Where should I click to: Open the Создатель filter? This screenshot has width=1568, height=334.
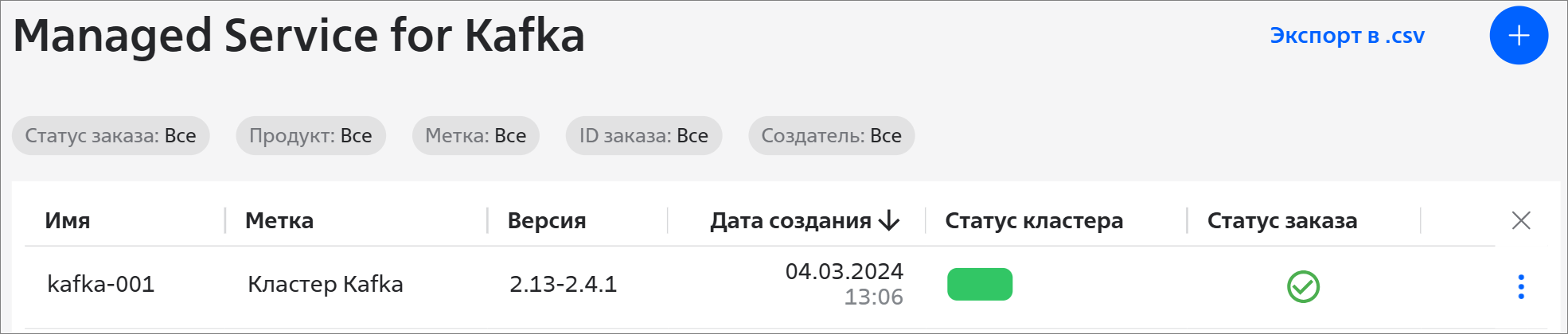click(x=831, y=136)
